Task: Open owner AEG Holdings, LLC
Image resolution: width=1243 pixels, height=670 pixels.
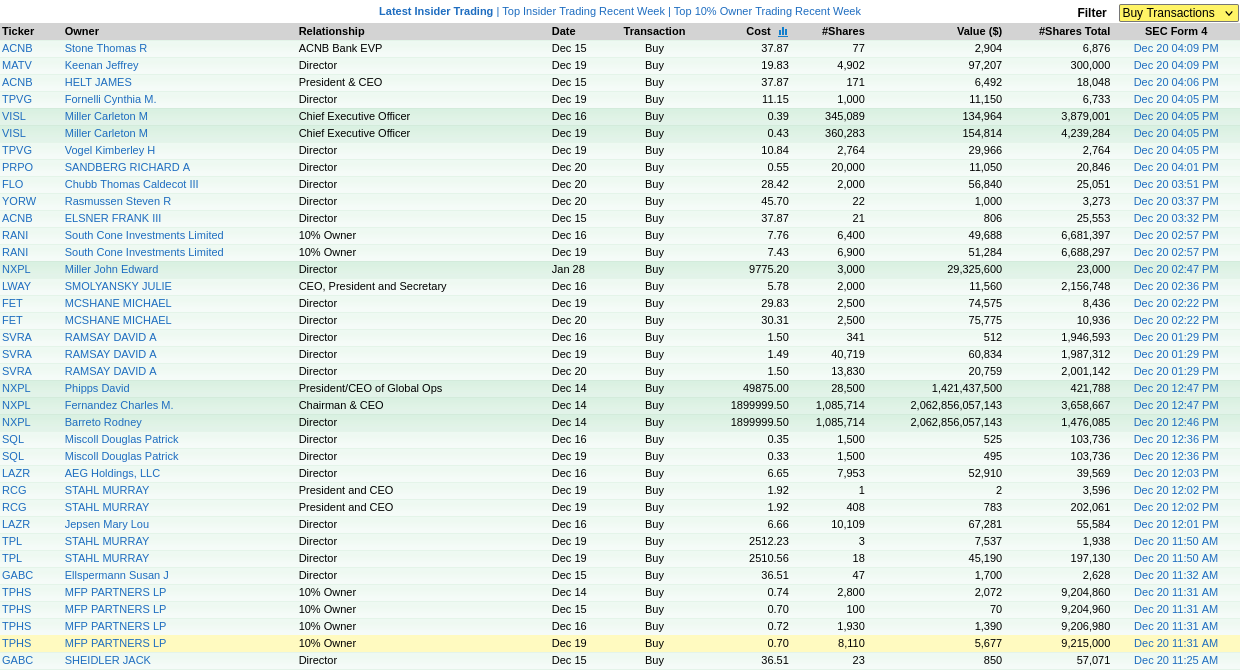Action: coord(112,473)
